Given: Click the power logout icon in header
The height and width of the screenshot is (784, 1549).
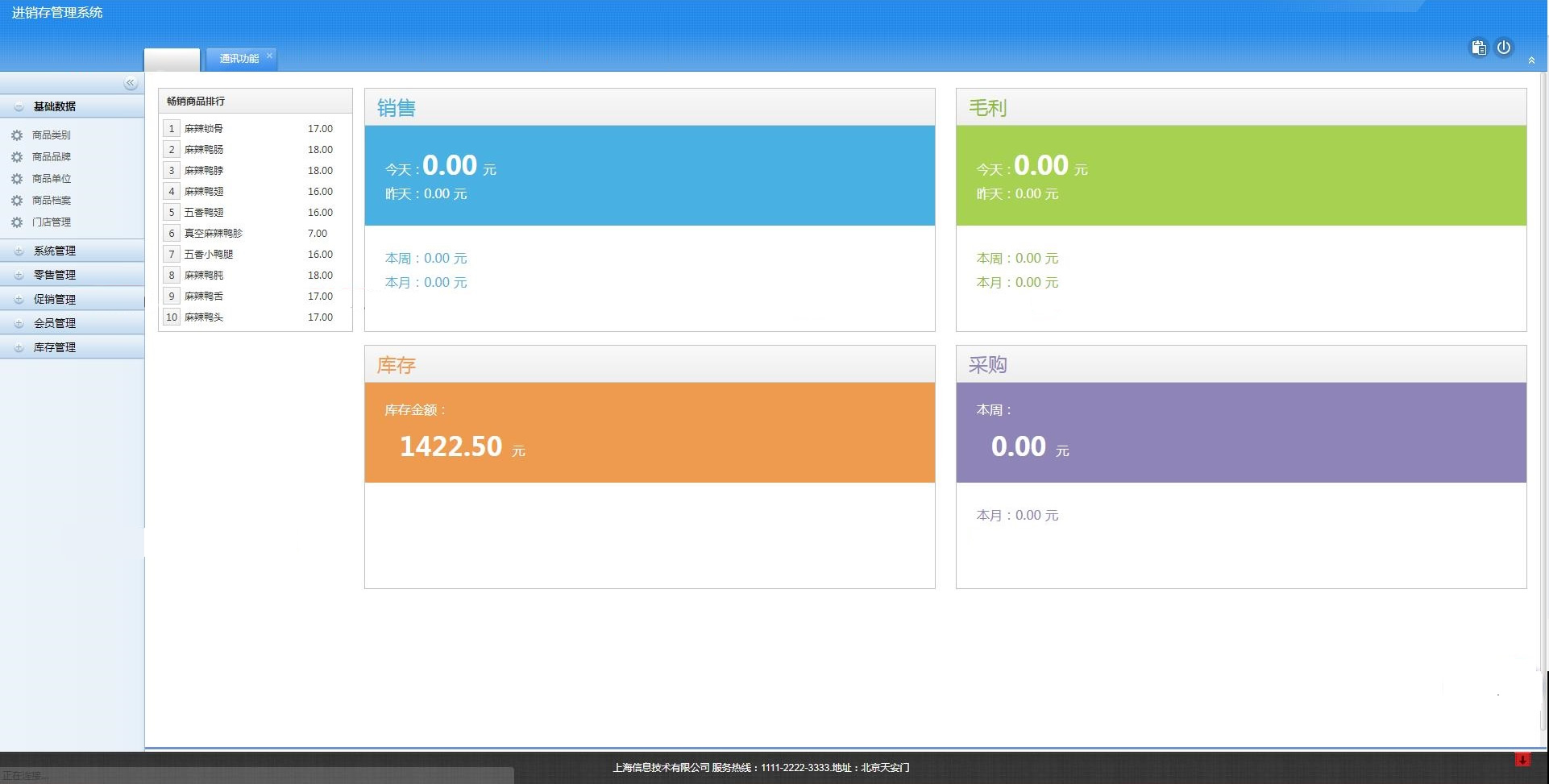Looking at the screenshot, I should point(1504,48).
